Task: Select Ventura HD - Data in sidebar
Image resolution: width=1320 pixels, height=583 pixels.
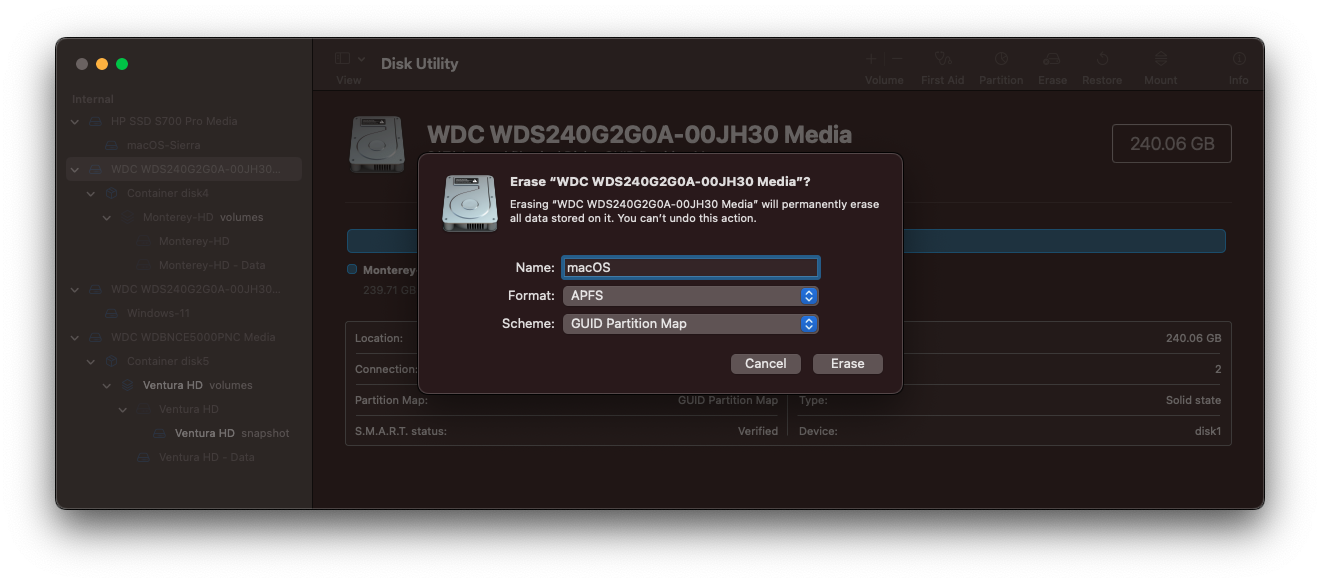Action: click(184, 457)
